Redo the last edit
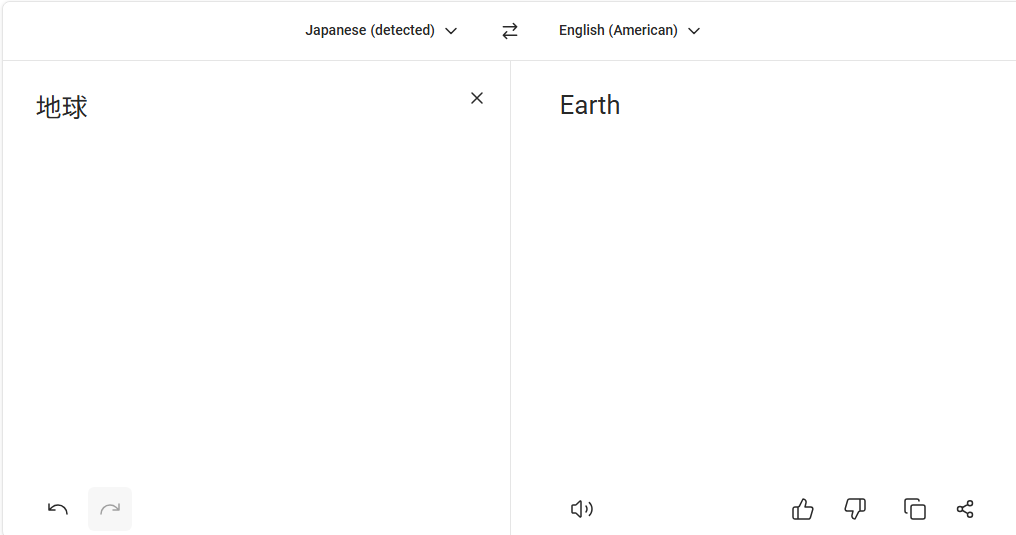Viewport: 1016px width, 535px height. click(x=110, y=509)
